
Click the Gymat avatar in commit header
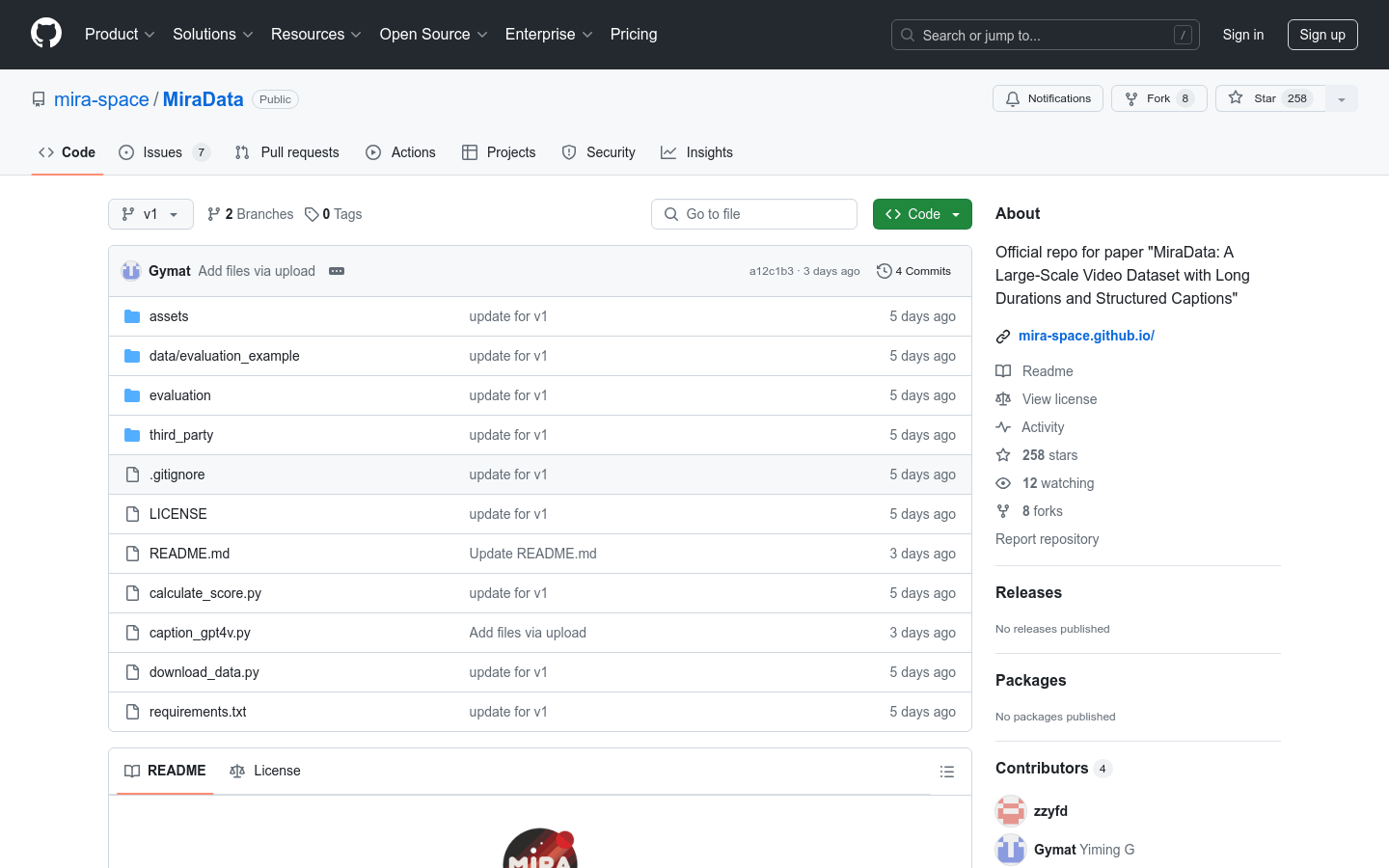coord(131,271)
